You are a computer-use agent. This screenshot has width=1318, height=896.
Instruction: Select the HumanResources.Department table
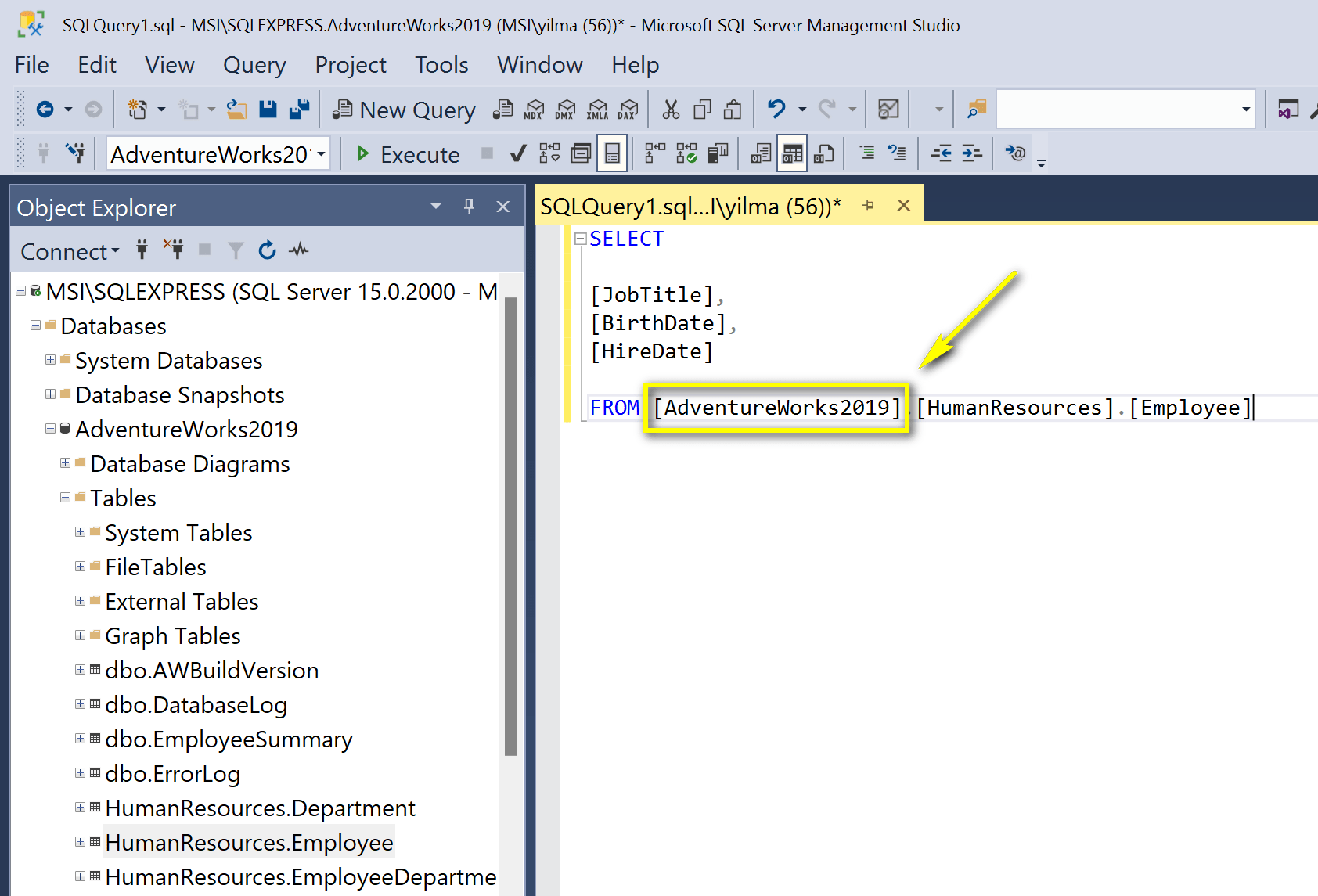pyautogui.click(x=260, y=808)
